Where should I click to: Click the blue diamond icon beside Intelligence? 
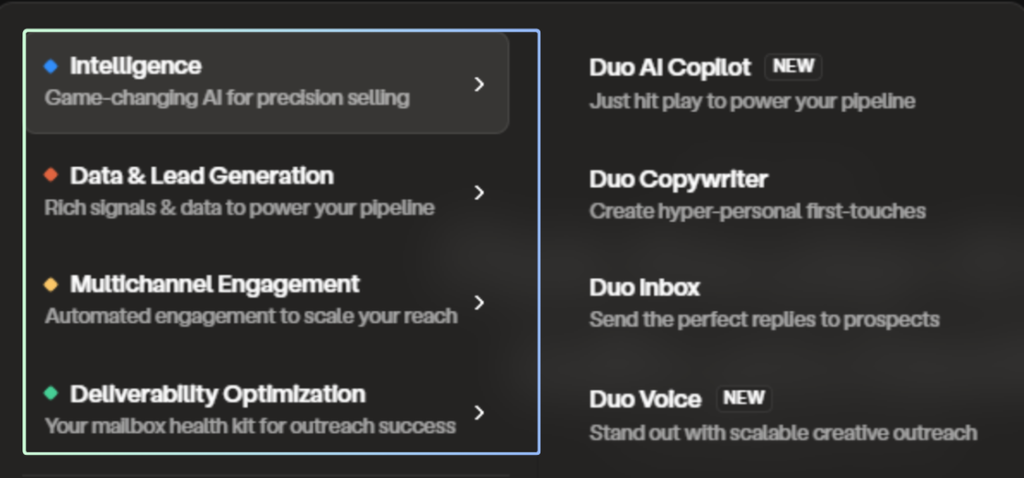coord(51,67)
